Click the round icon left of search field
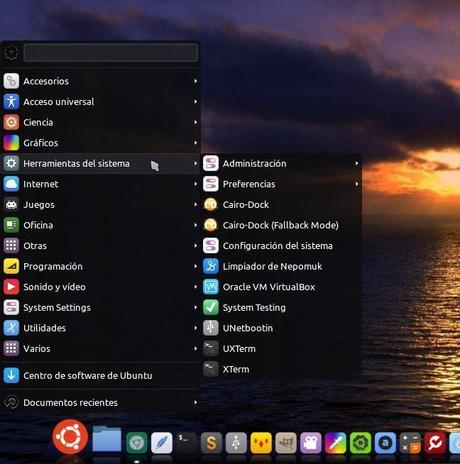The height and width of the screenshot is (464, 460). 11,53
